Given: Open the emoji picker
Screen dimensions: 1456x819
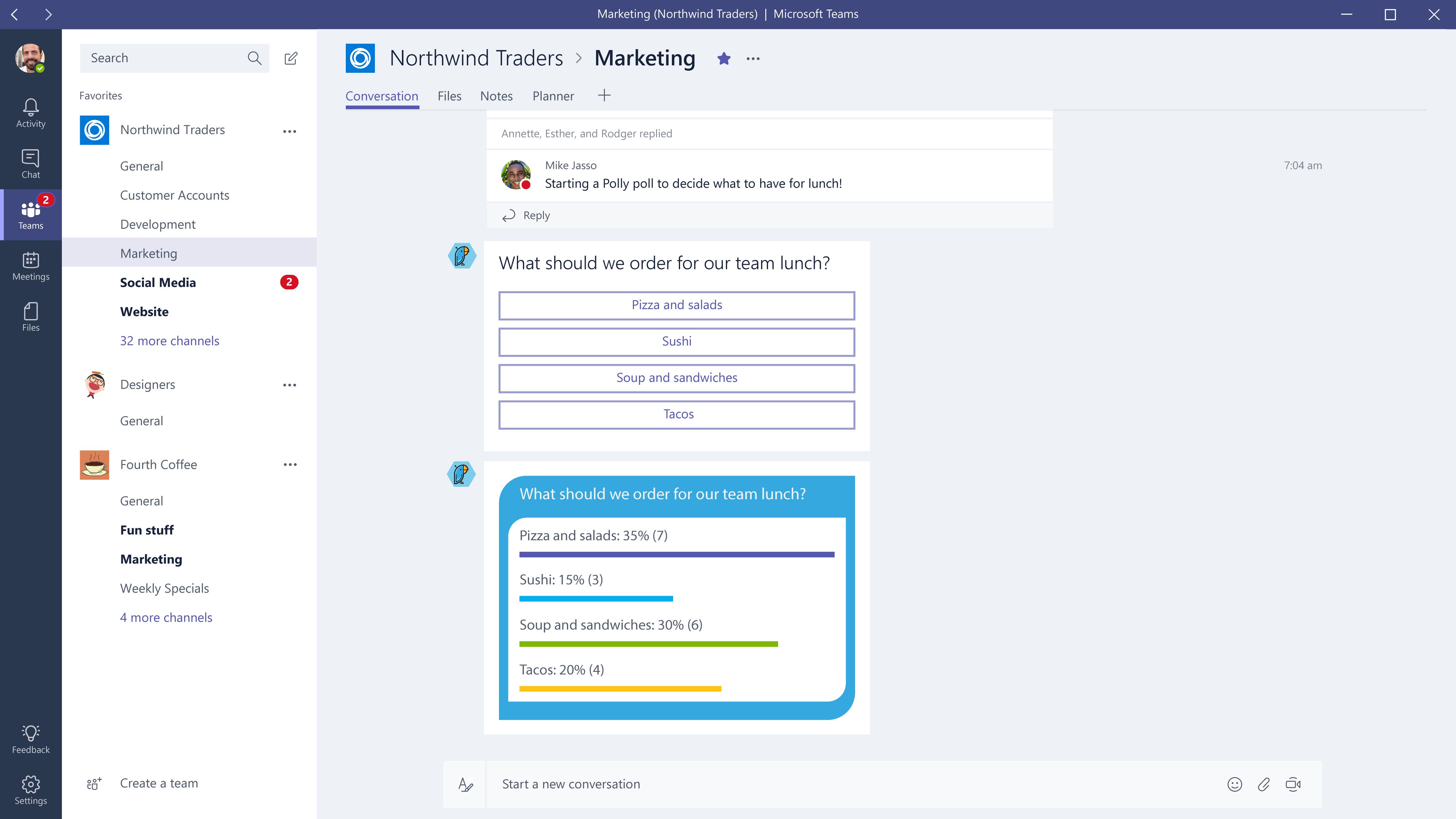Looking at the screenshot, I should (1235, 784).
